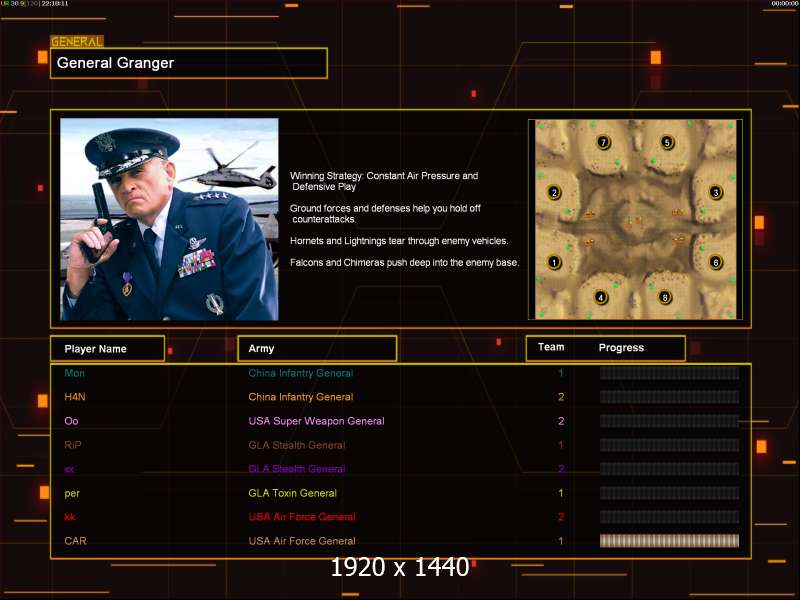The image size is (800, 600).
Task: Click kk's loading progress bar
Action: coord(669,517)
